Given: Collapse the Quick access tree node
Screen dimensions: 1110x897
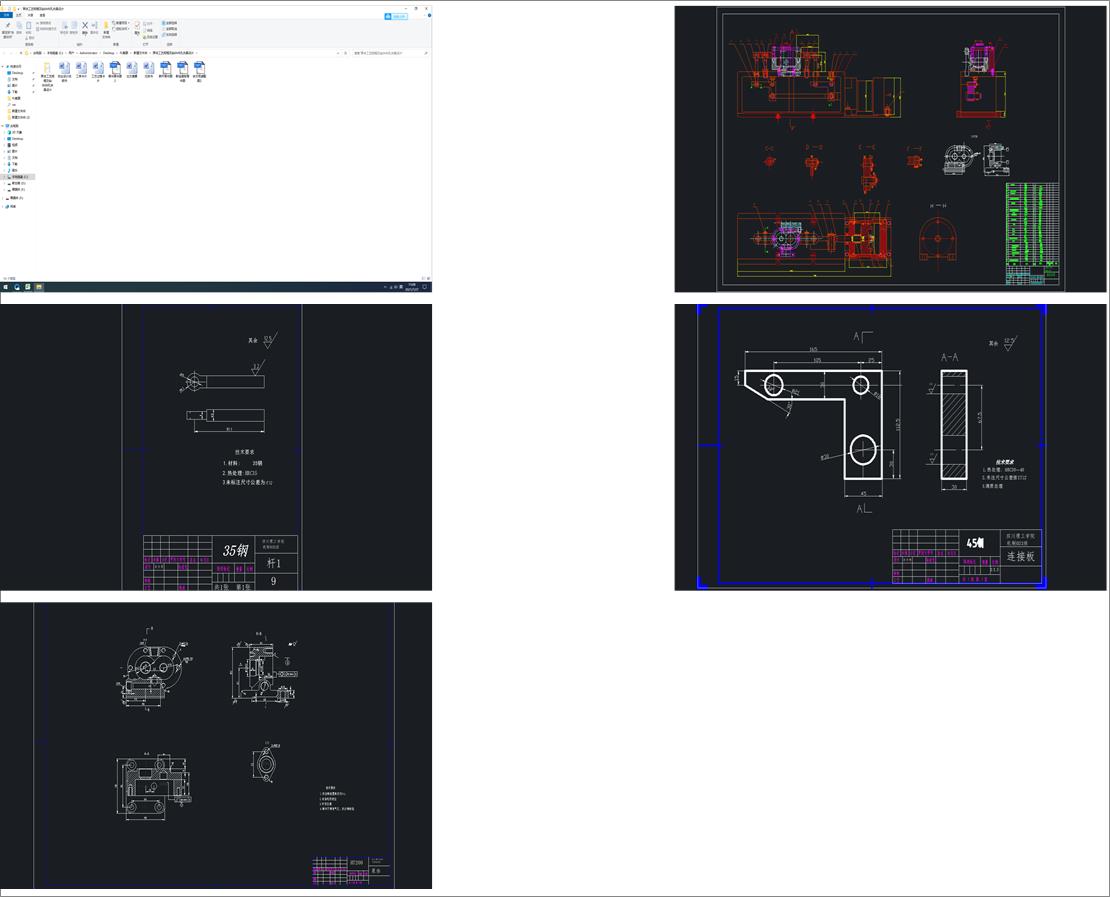Looking at the screenshot, I should tap(2, 67).
